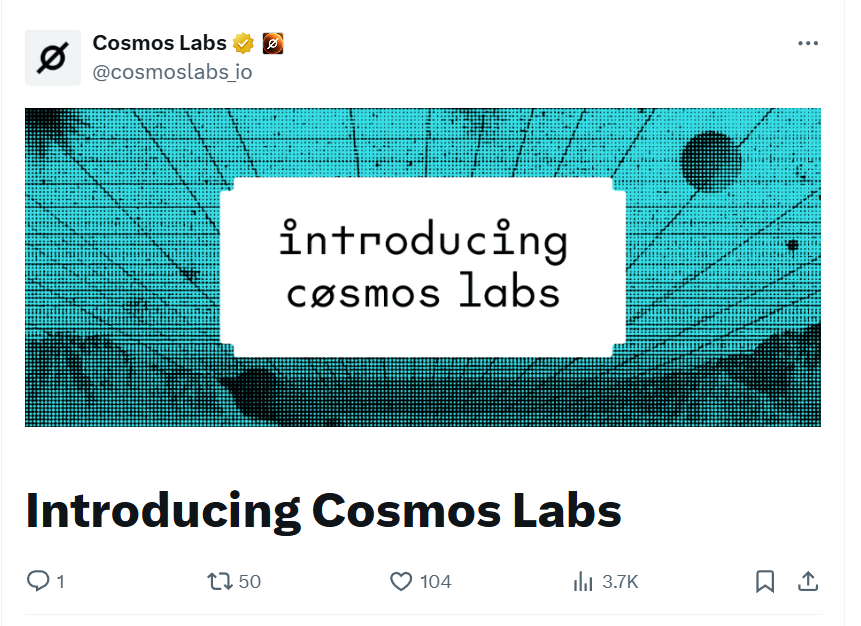Click the orange affiliate badge next to name
The height and width of the screenshot is (626, 861).
click(273, 43)
